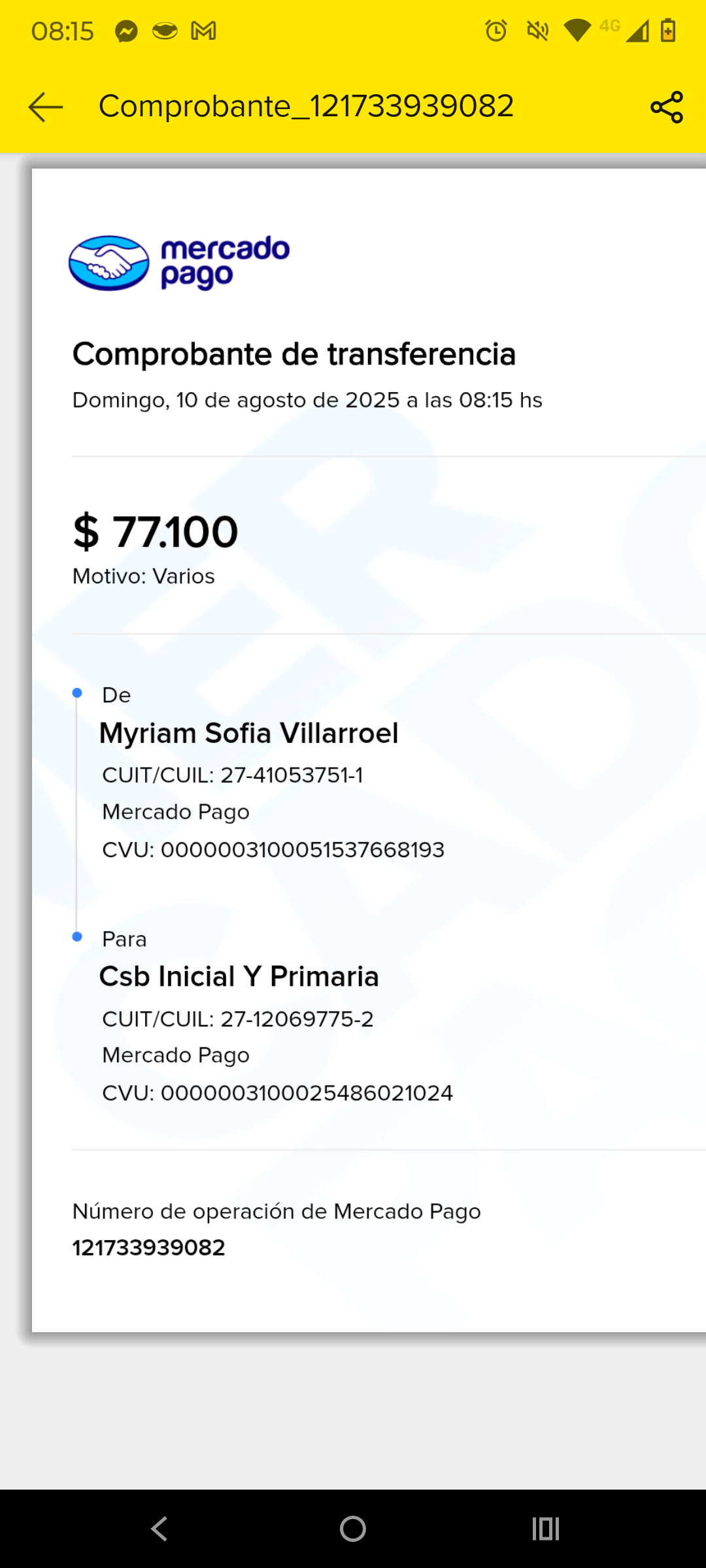
Task: Tap the Mercado Pago handshake logo
Action: [109, 263]
